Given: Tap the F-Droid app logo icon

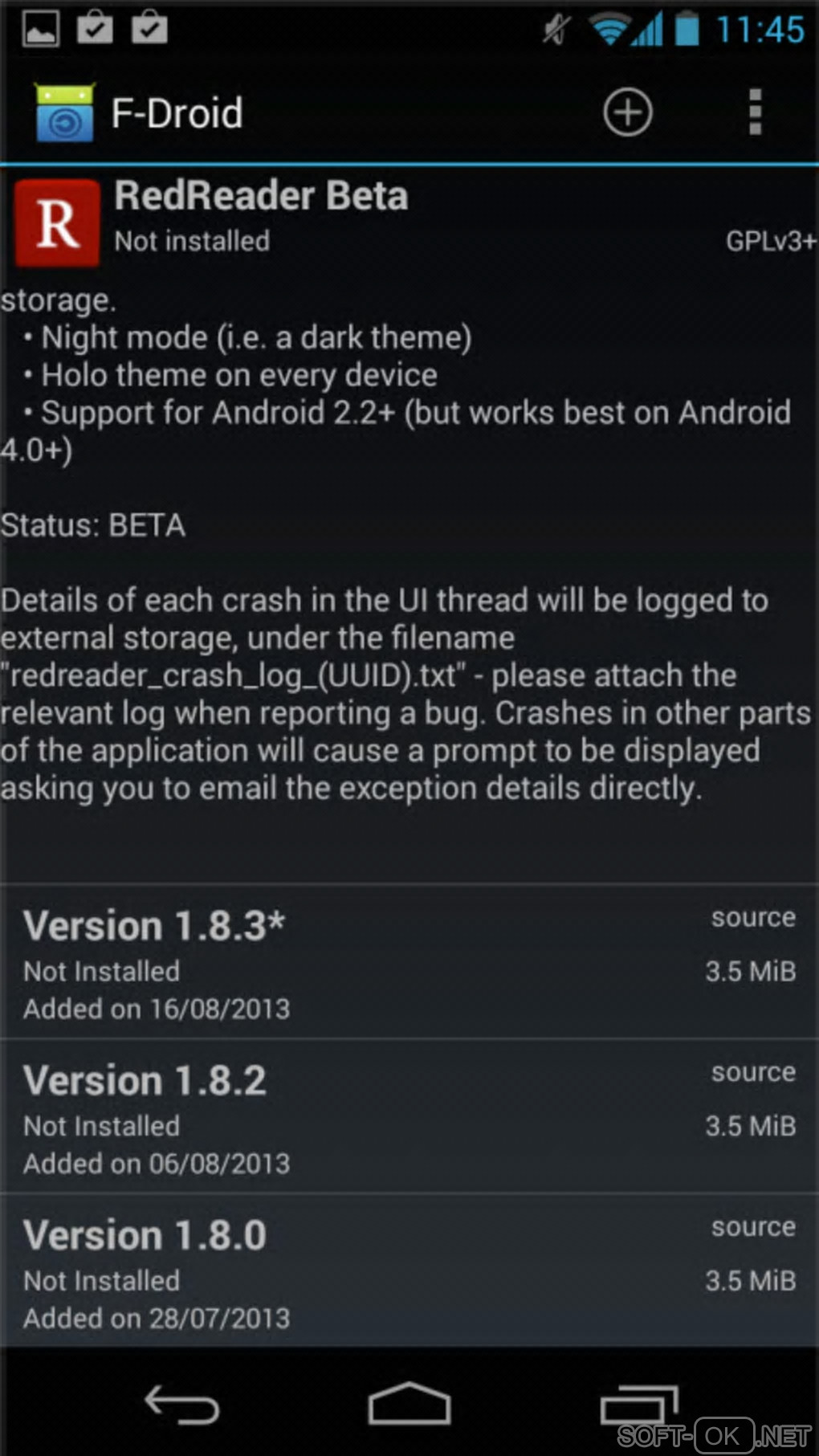Looking at the screenshot, I should (x=65, y=112).
